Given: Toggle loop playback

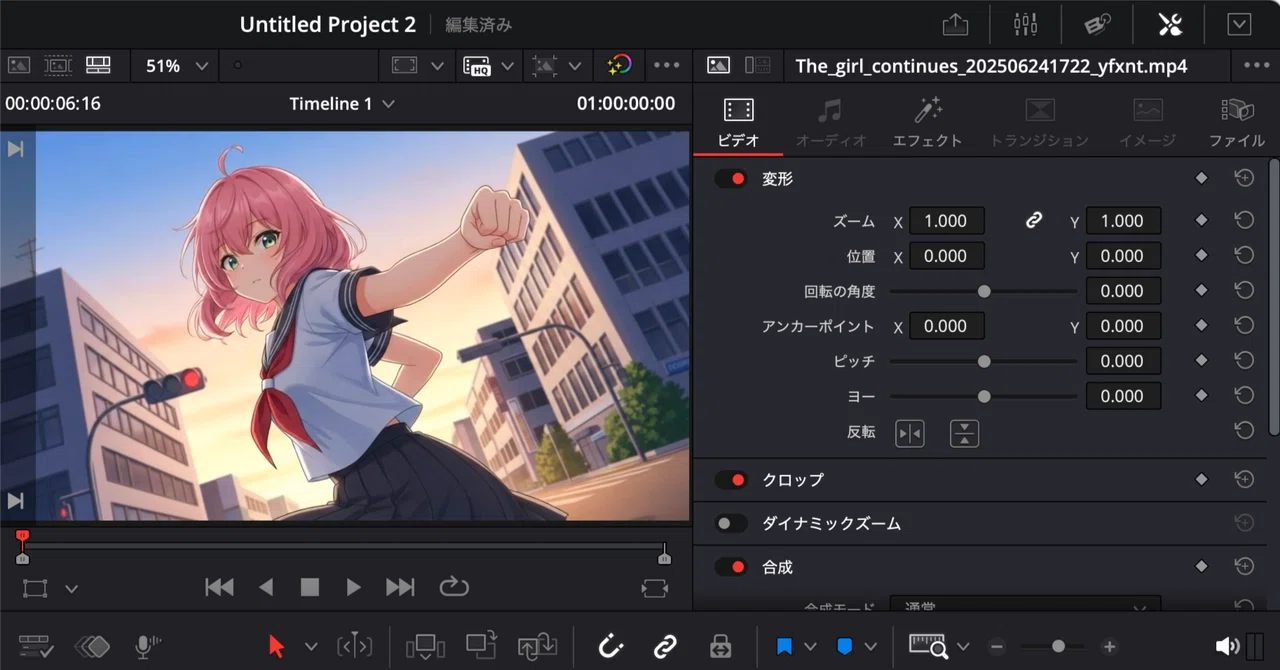Looking at the screenshot, I should coord(453,587).
